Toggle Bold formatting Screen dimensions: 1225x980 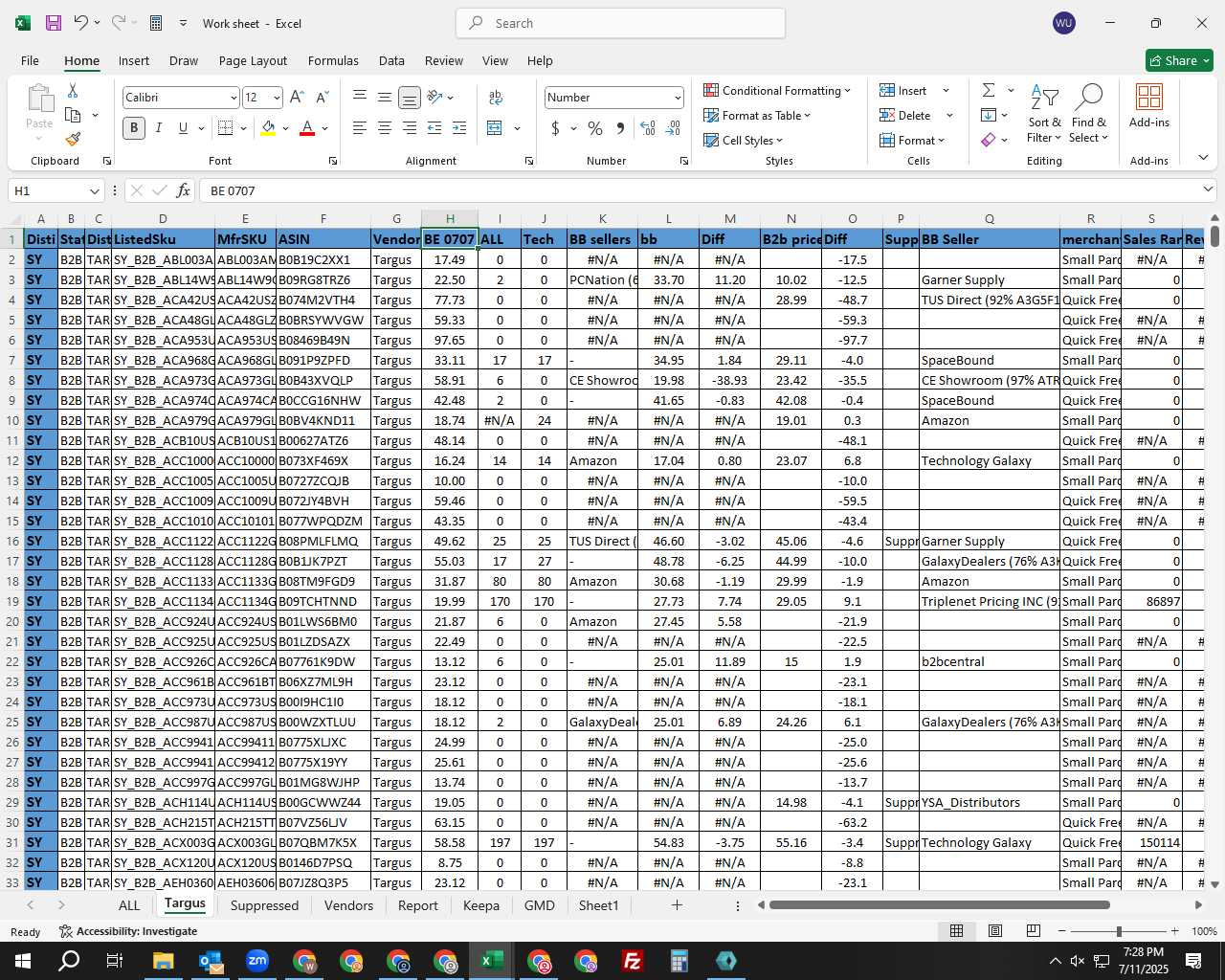[x=134, y=128]
